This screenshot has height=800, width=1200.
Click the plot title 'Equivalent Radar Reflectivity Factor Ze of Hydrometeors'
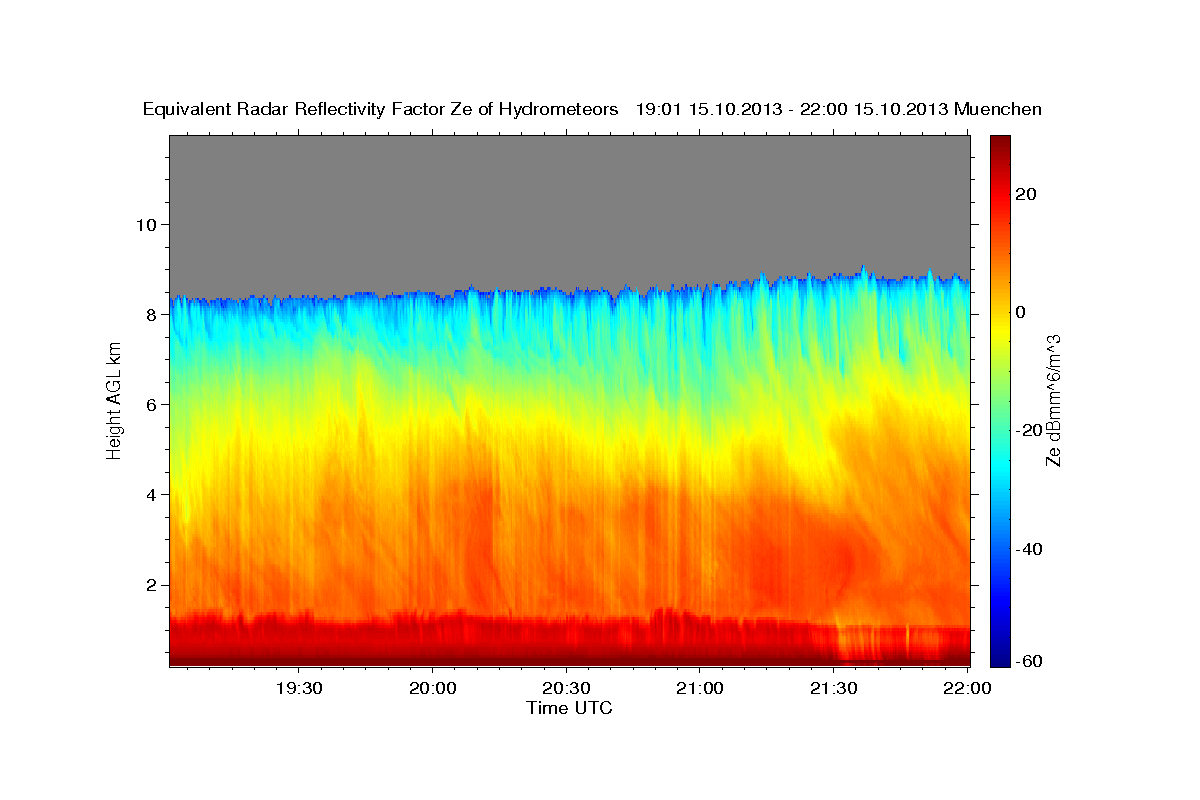pyautogui.click(x=381, y=110)
